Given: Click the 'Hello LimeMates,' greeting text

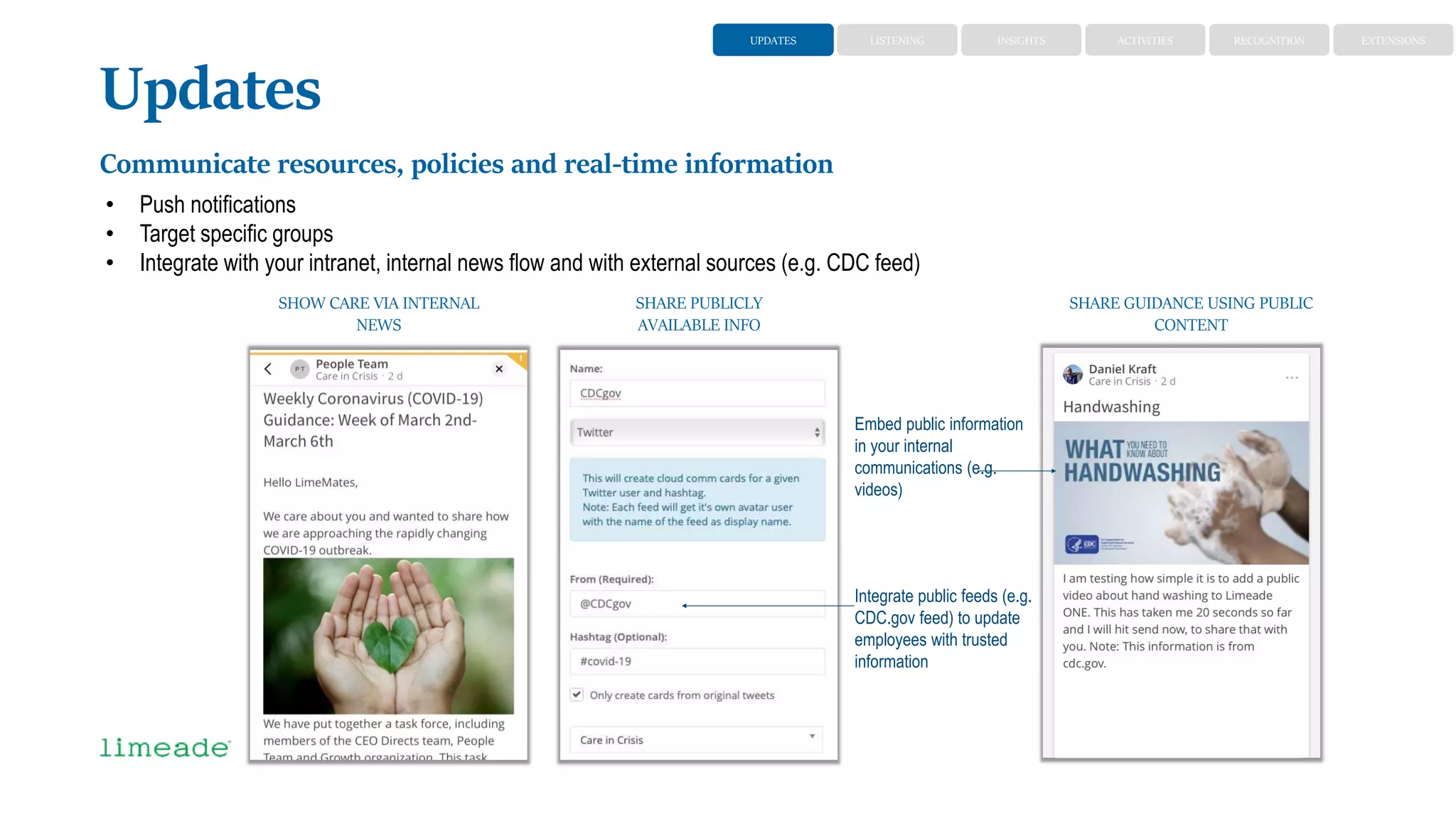Looking at the screenshot, I should tap(310, 482).
